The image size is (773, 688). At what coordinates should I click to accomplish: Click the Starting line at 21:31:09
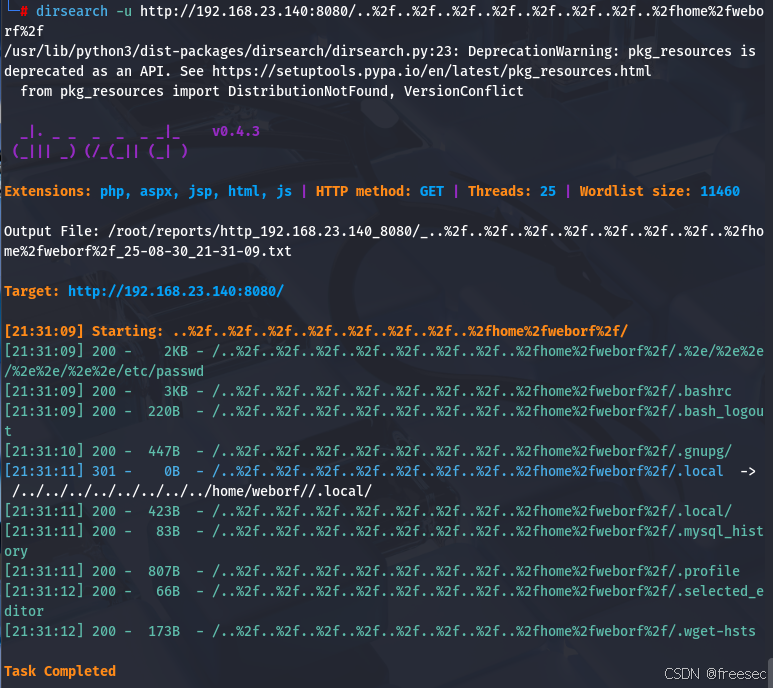tap(316, 331)
